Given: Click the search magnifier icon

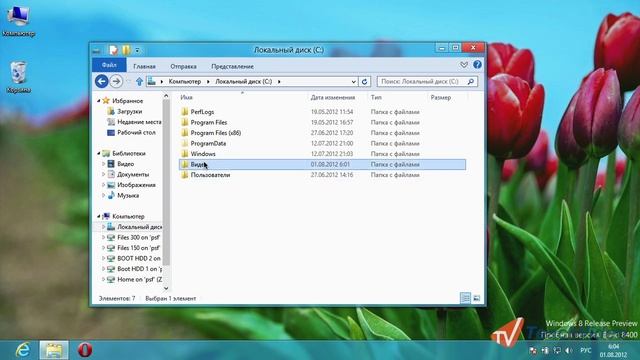Looking at the screenshot, I should (471, 81).
